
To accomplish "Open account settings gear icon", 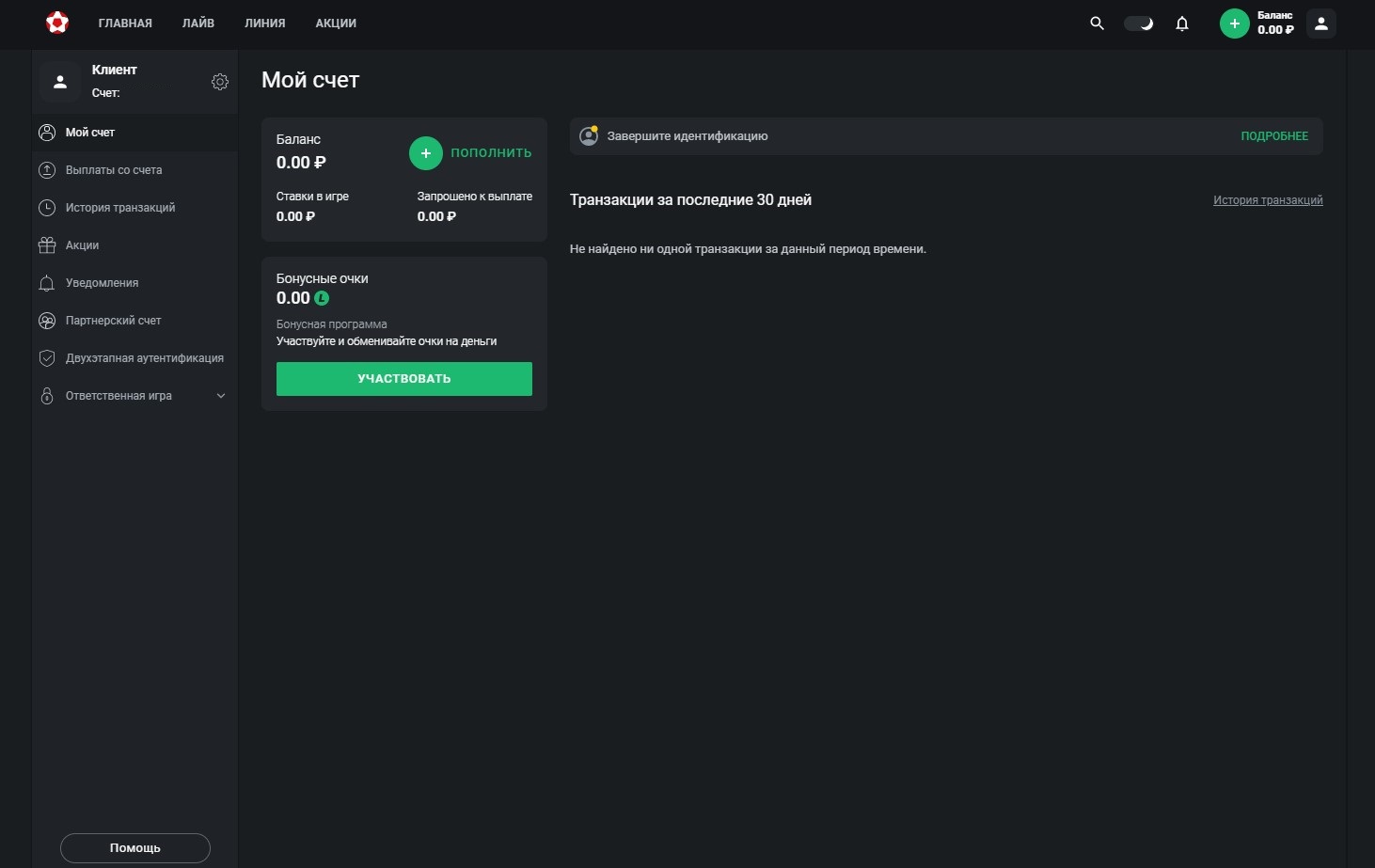I will pos(220,82).
